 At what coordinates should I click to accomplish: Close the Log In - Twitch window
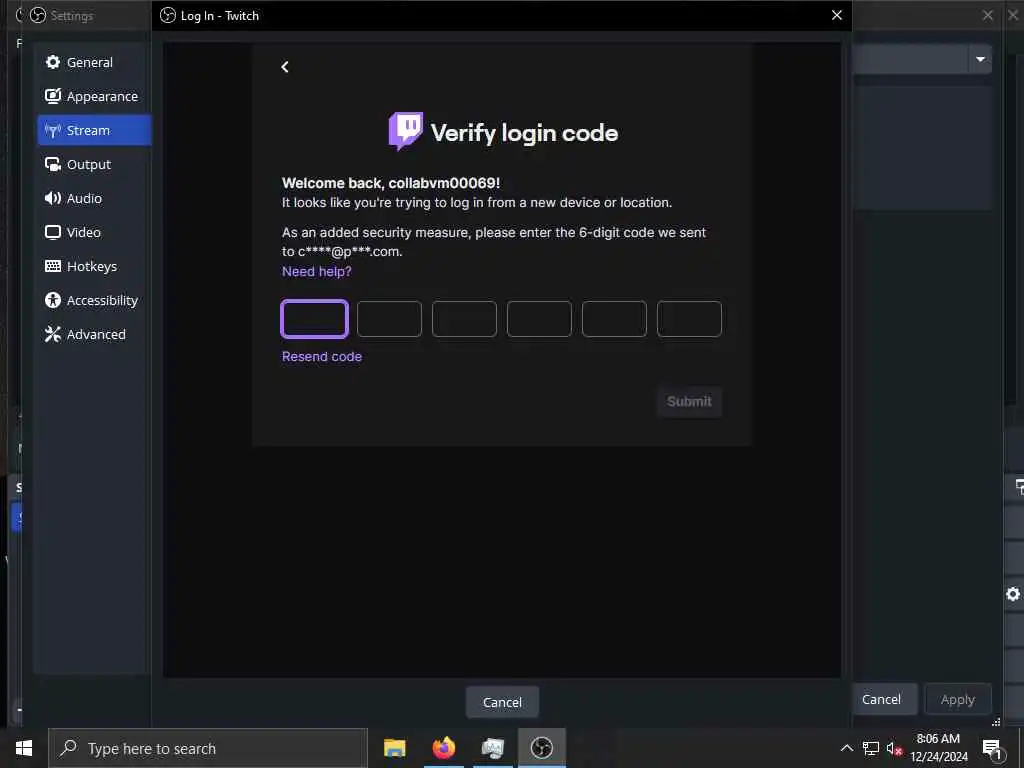(x=837, y=15)
